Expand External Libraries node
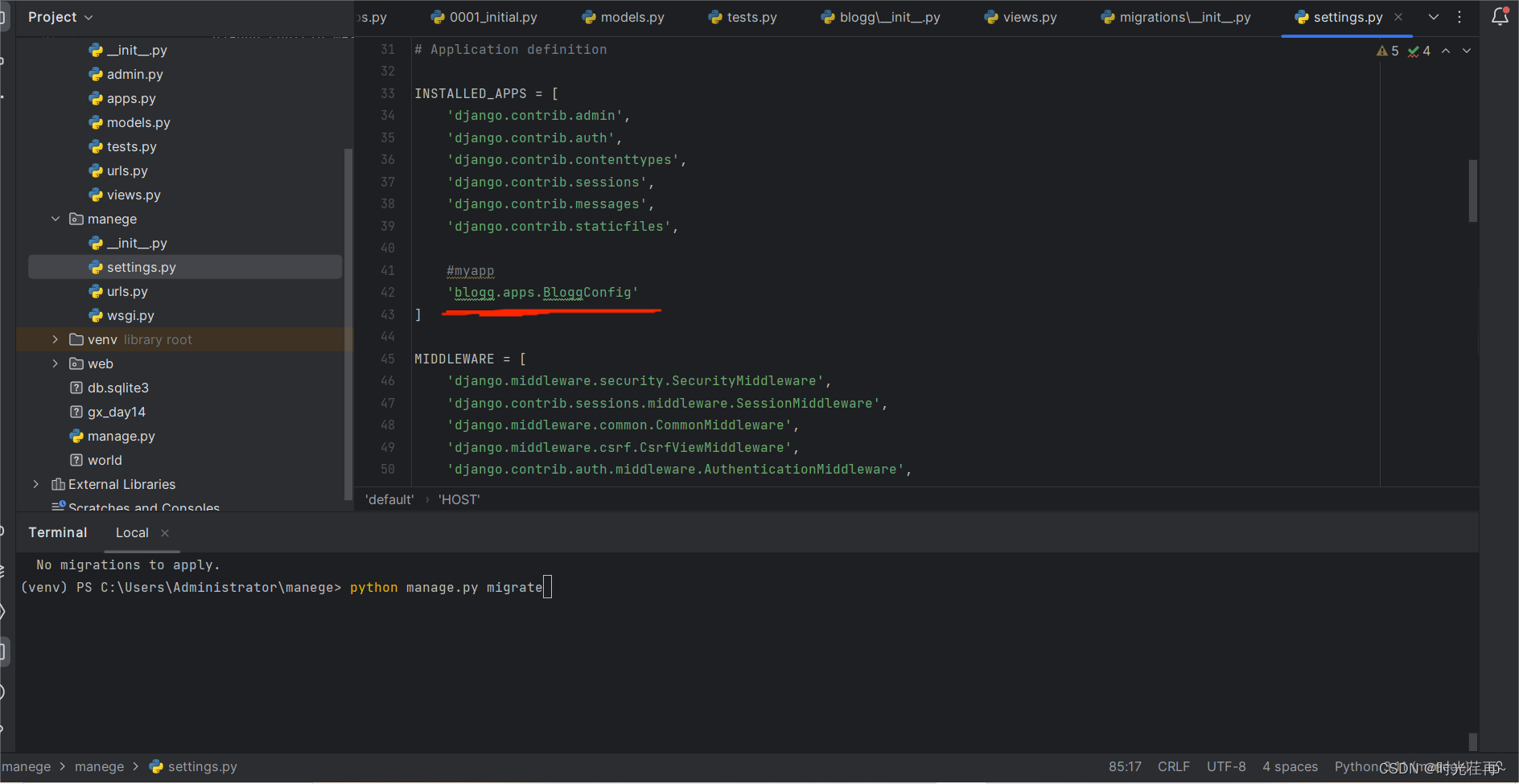The image size is (1519, 784). (x=36, y=484)
